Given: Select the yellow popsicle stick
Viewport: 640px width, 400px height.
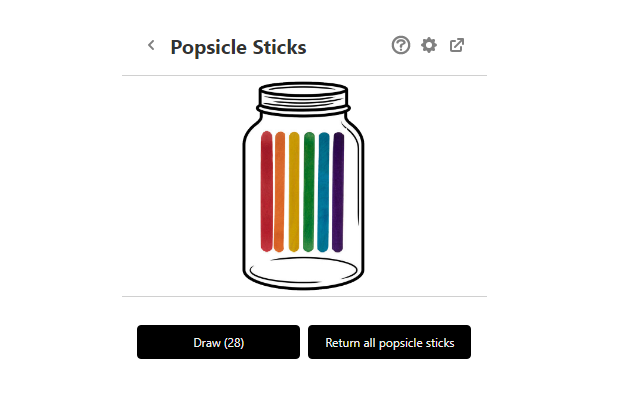Looking at the screenshot, I should tap(294, 190).
